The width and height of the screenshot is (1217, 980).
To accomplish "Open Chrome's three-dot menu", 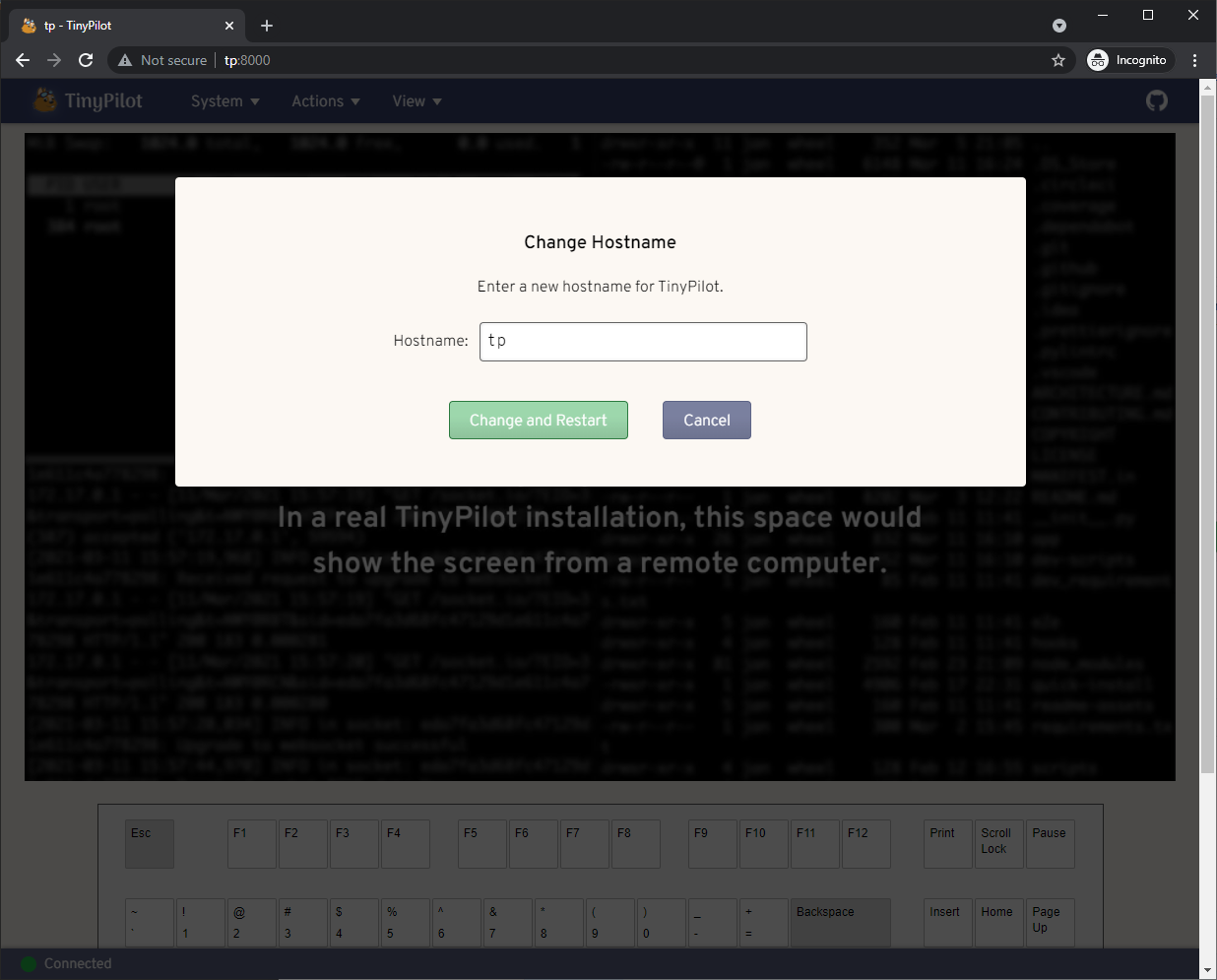I will [x=1195, y=60].
